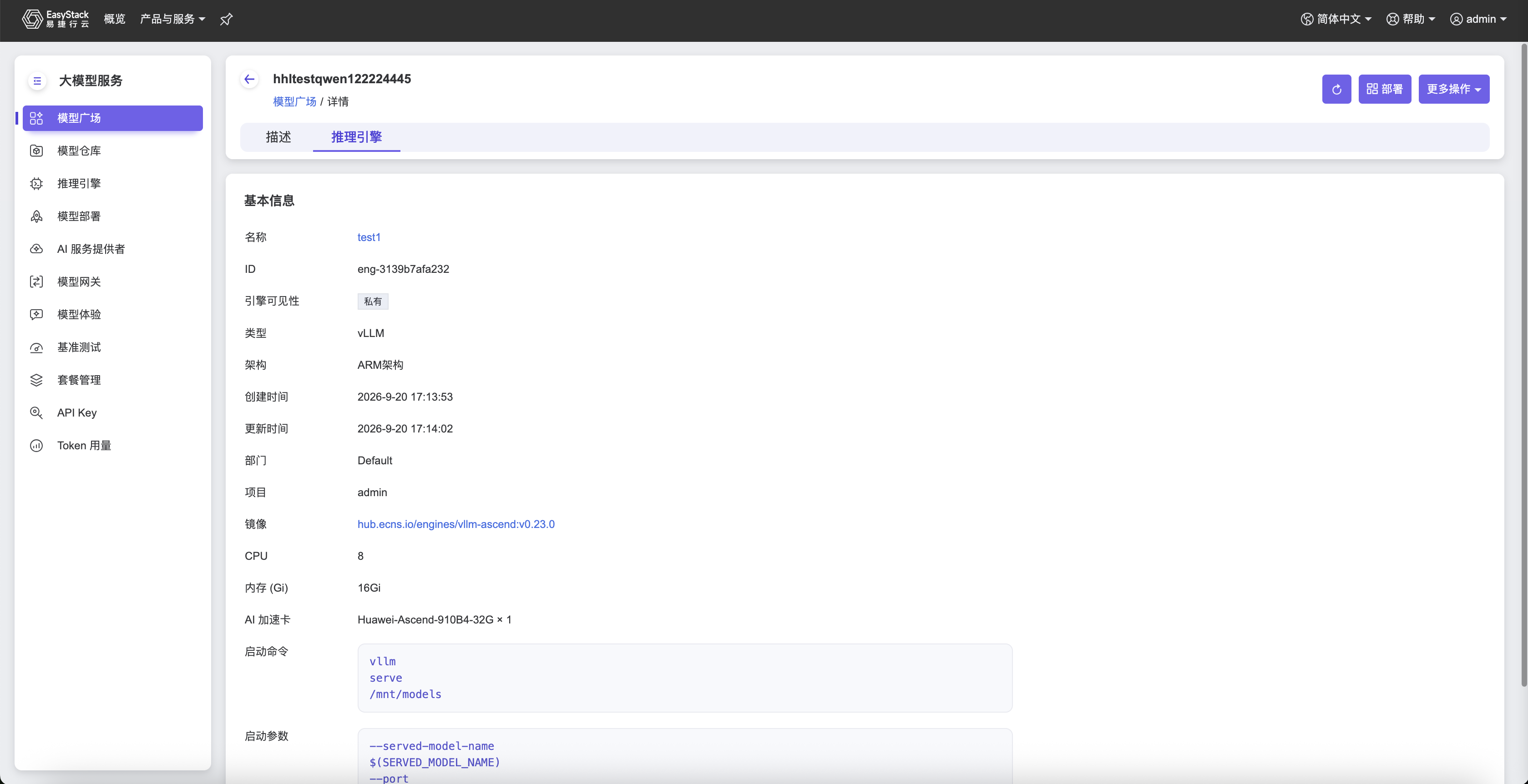Screen dimensions: 1528x784
Task: Open the test1 engine link
Action: (x=369, y=237)
